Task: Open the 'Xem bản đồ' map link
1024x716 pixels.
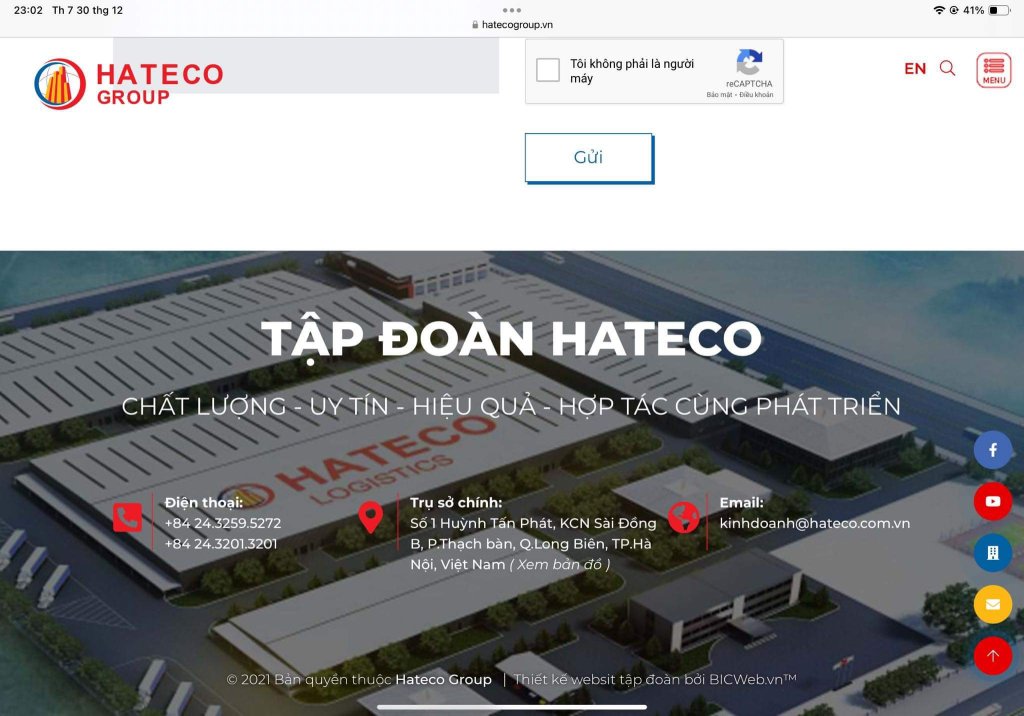Action: tap(560, 564)
